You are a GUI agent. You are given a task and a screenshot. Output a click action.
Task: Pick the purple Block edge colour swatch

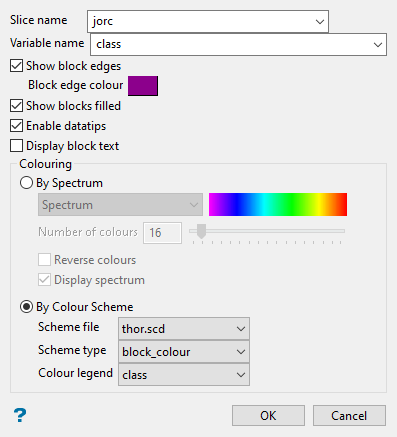[143, 86]
